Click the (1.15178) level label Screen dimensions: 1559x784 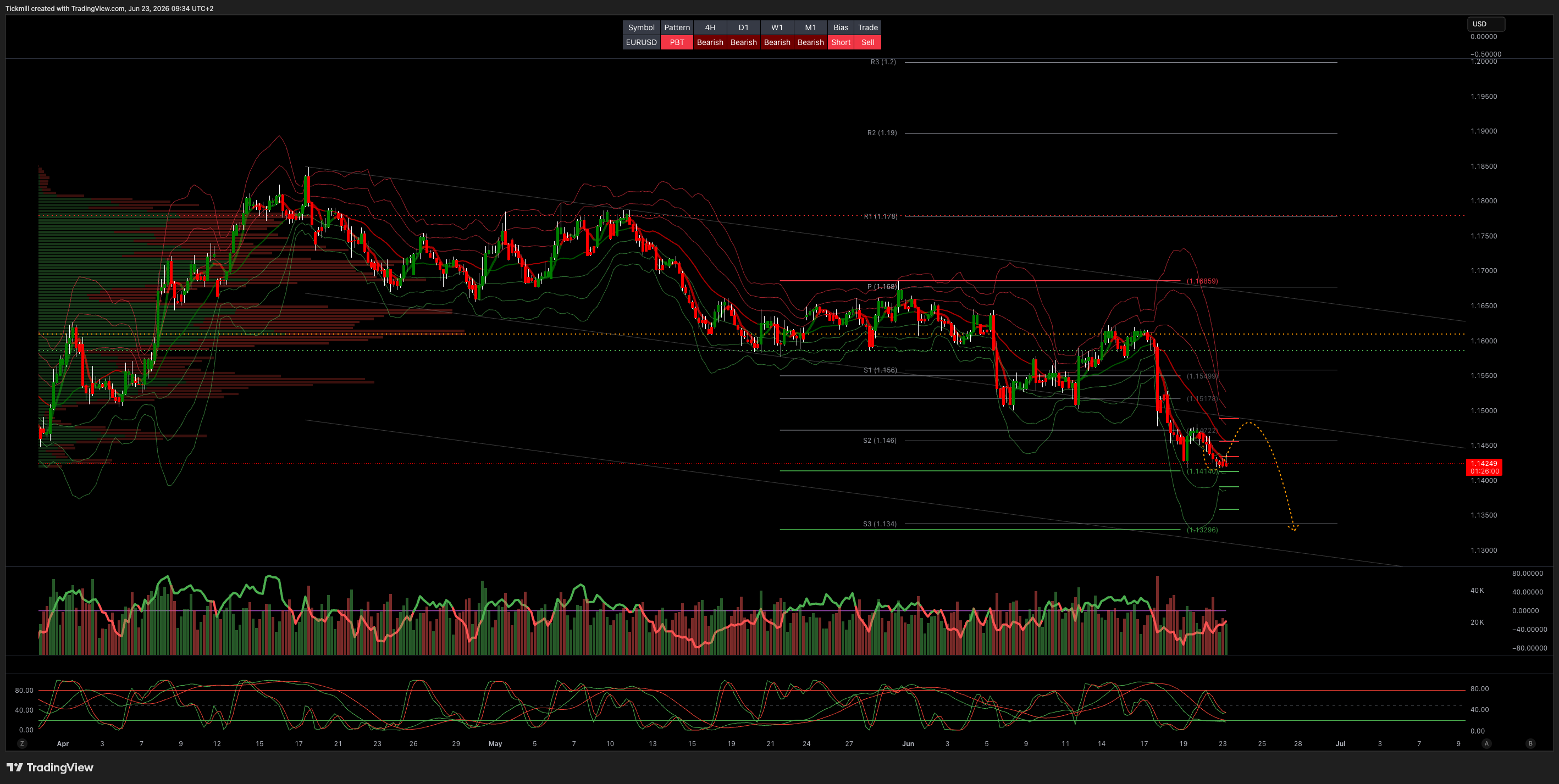coord(1202,399)
